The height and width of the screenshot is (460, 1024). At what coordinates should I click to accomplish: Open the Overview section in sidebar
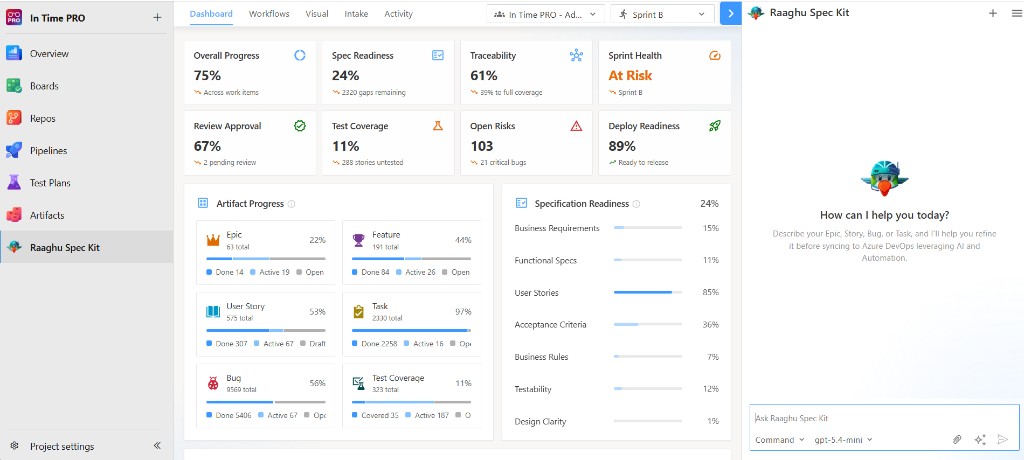click(x=86, y=54)
